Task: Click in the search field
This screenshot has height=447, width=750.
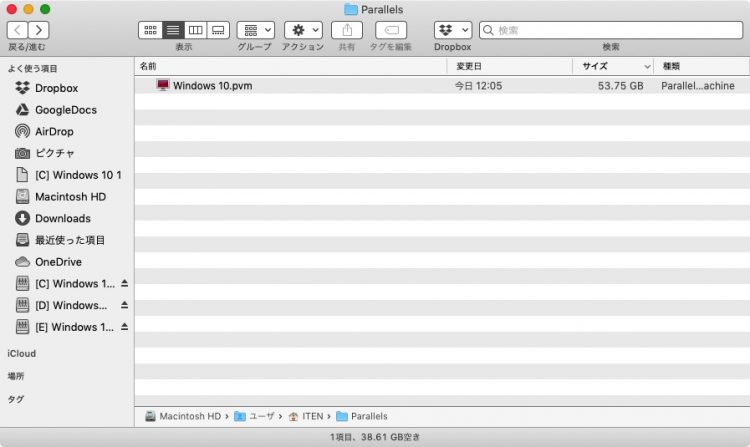Action: [611, 30]
